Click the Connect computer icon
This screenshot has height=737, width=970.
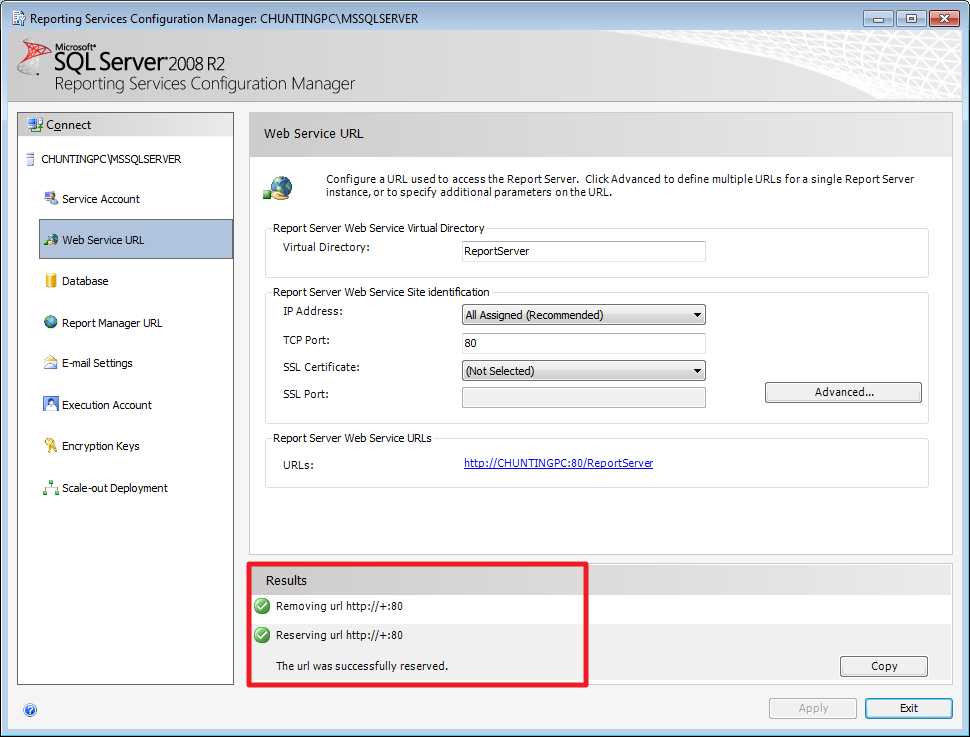tap(35, 125)
